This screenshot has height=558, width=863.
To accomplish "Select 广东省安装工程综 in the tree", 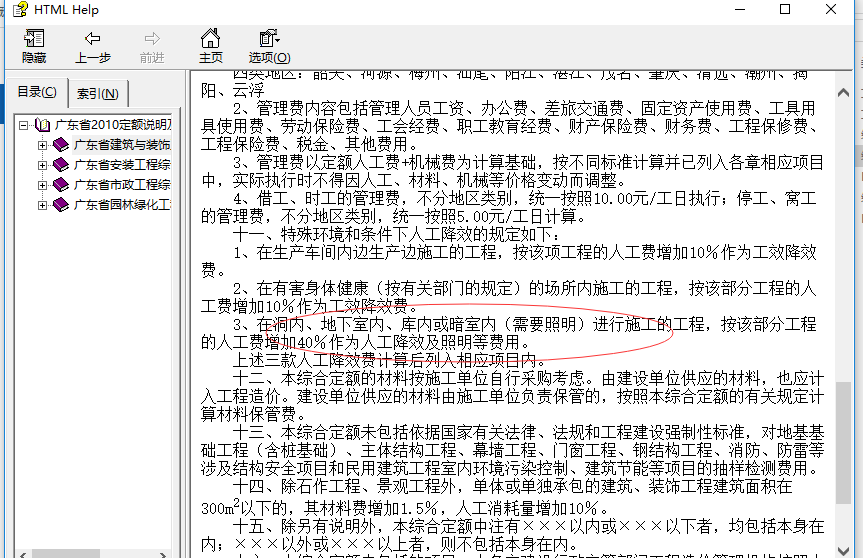I will click(x=122, y=165).
